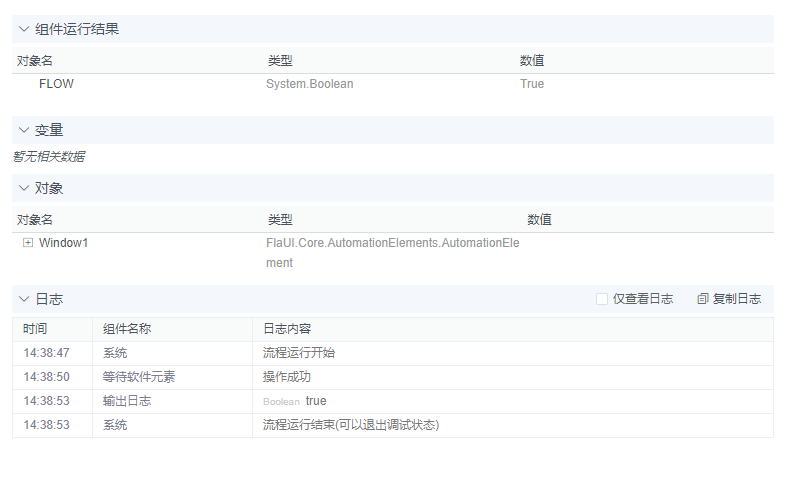This screenshot has height=501, width=785.
Task: Click the 组件名称 column header
Action: click(127, 329)
